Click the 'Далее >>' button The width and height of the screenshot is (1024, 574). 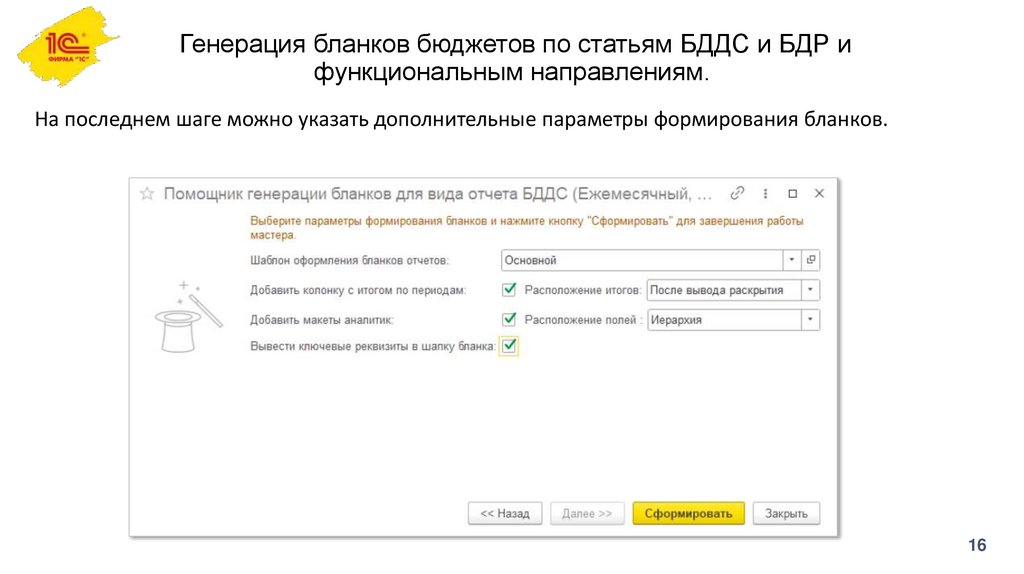click(x=587, y=513)
